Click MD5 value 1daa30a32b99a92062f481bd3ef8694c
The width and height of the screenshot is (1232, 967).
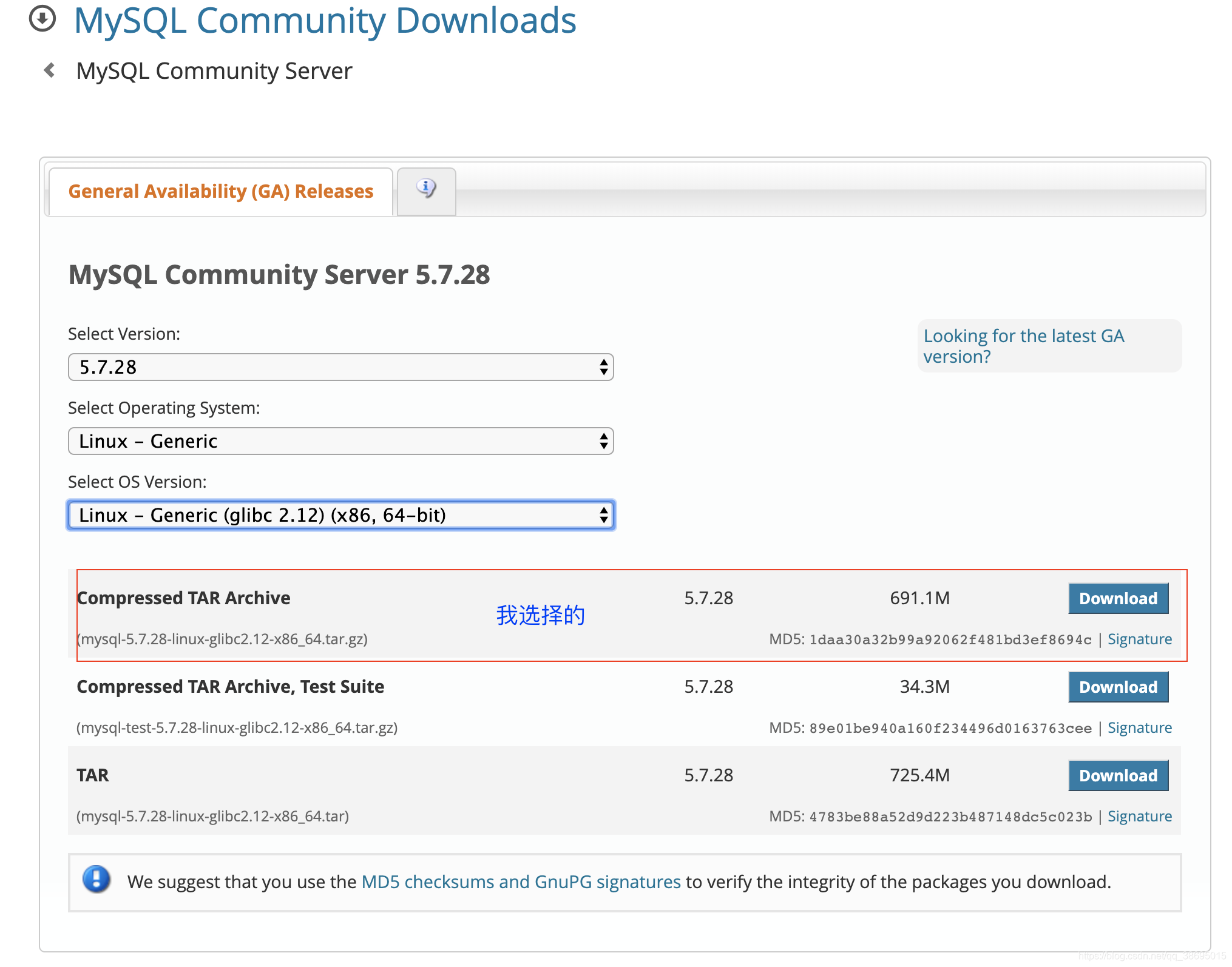[950, 640]
